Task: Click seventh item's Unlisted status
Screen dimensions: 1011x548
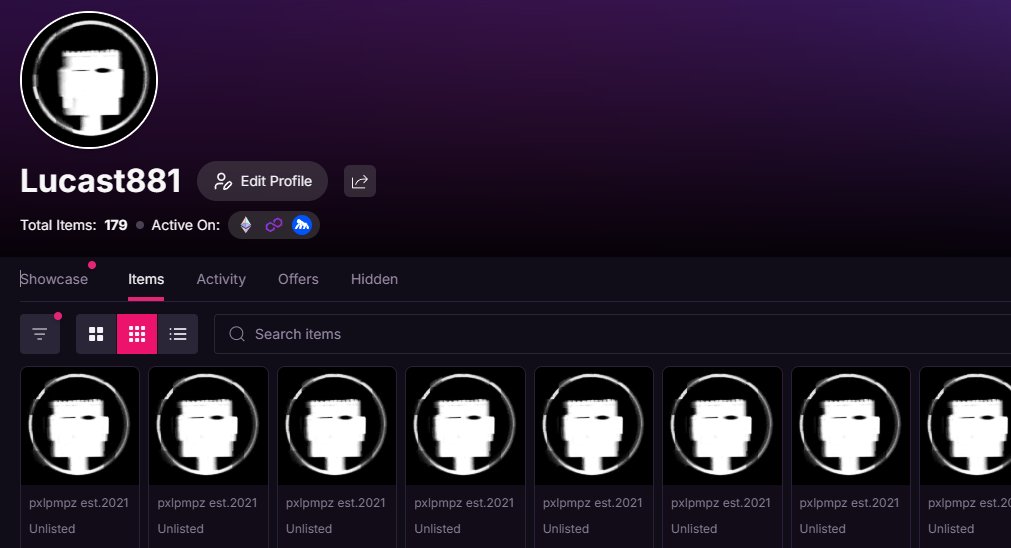Action: (x=823, y=529)
